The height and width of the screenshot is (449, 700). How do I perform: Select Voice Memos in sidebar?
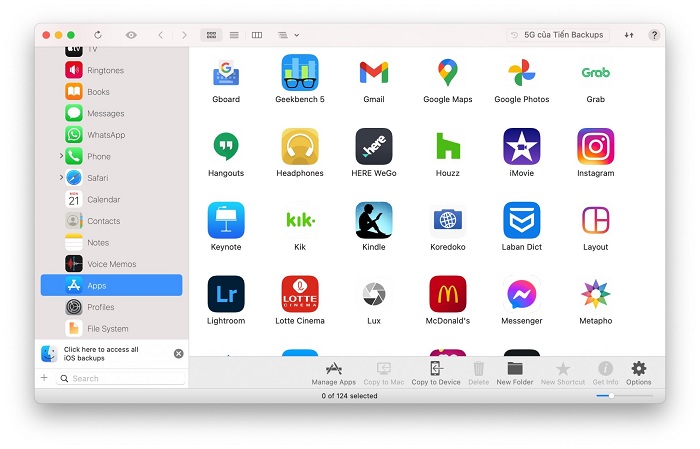coord(111,264)
